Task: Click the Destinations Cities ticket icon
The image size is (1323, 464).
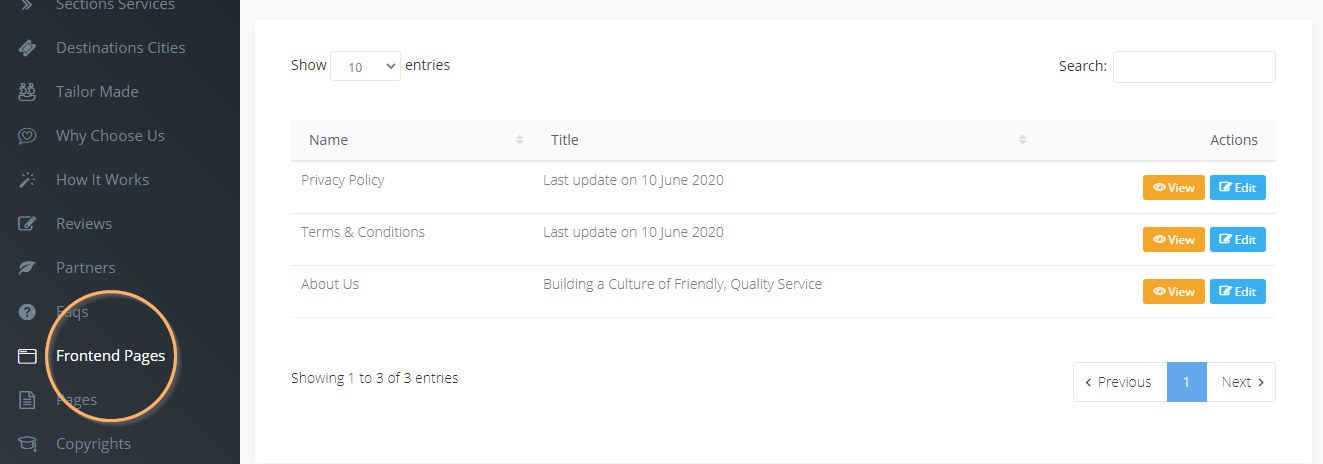Action: click(x=28, y=48)
